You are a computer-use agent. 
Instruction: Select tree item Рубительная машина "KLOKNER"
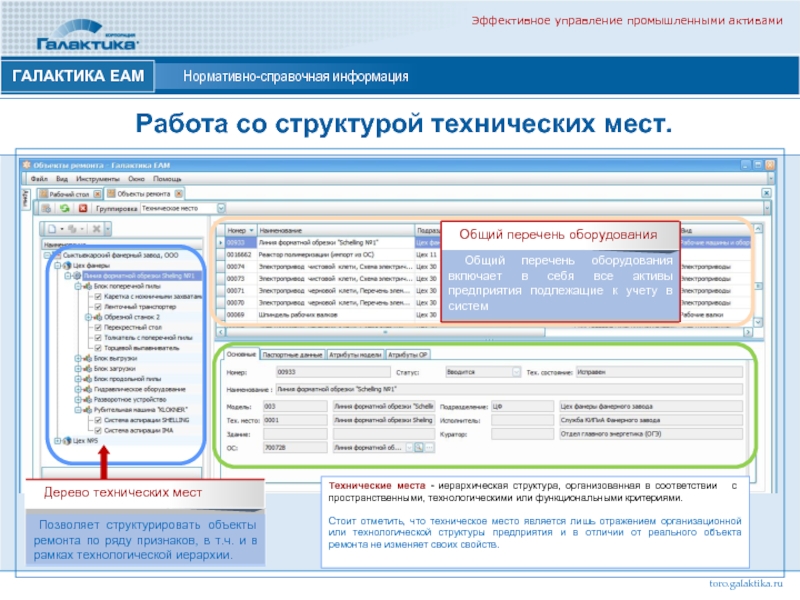(141, 409)
